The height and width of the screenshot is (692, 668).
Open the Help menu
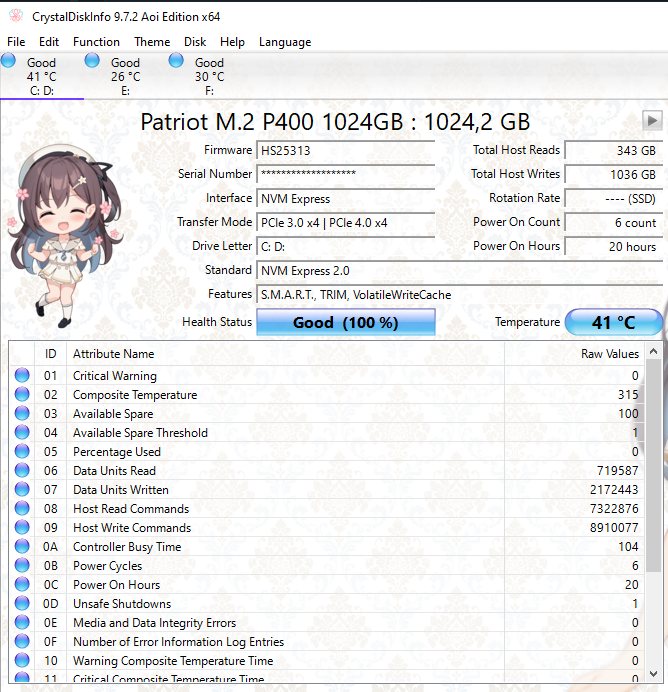point(232,42)
